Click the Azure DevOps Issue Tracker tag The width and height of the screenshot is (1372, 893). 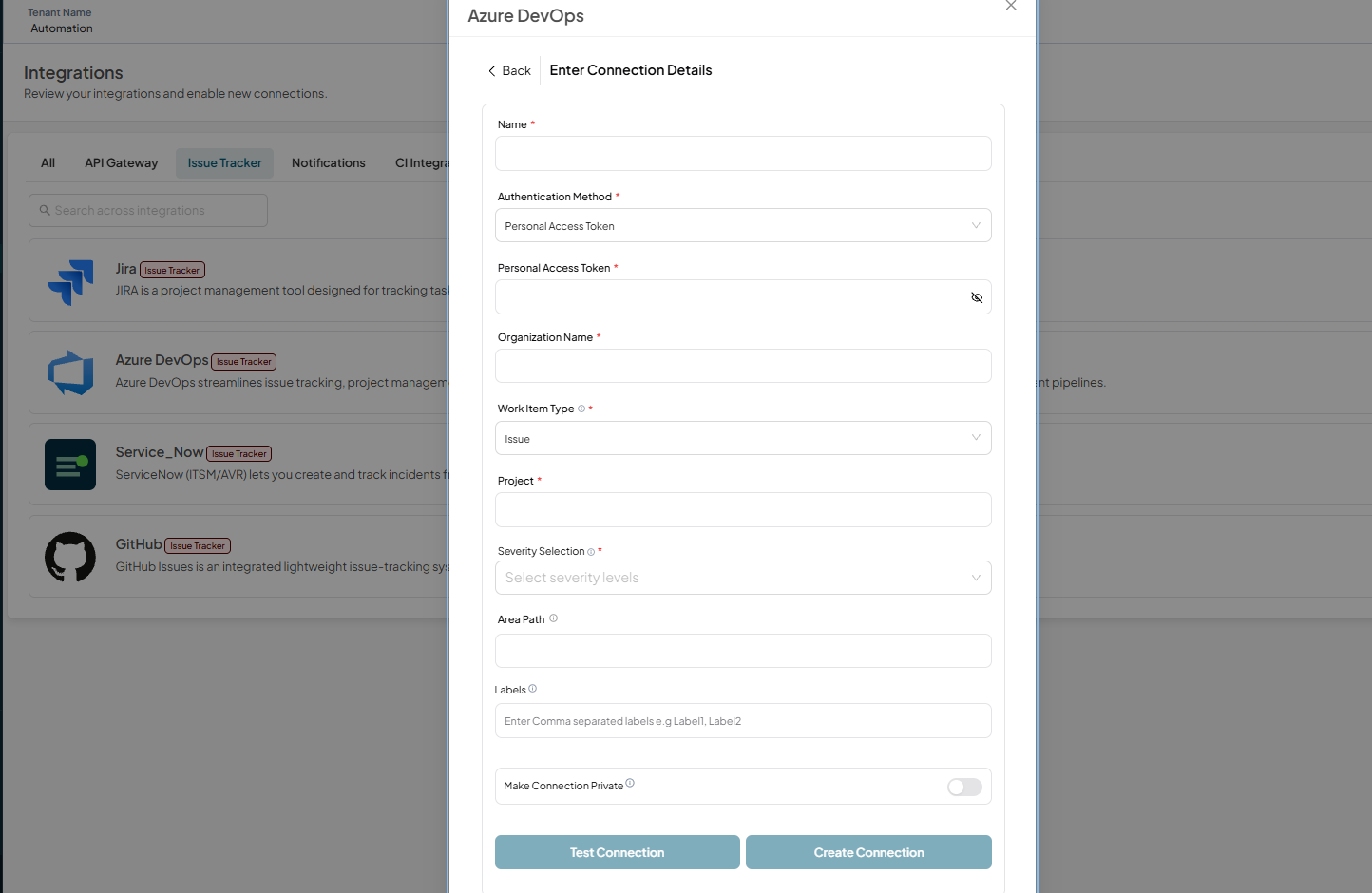(244, 362)
